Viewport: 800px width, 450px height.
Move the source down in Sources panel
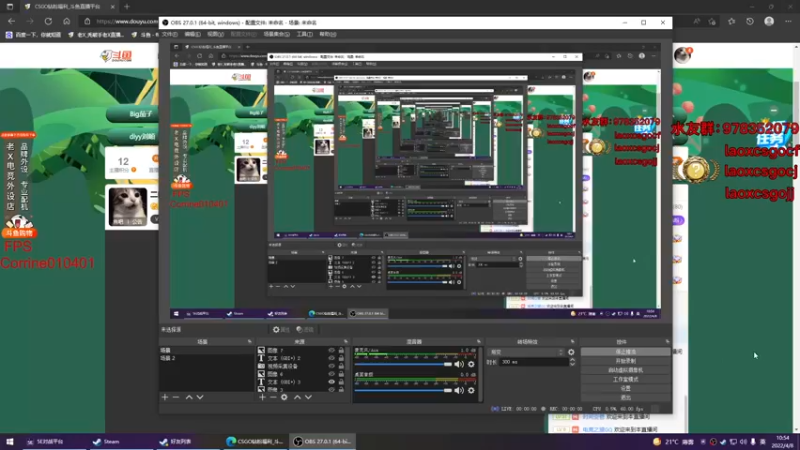(x=308, y=397)
